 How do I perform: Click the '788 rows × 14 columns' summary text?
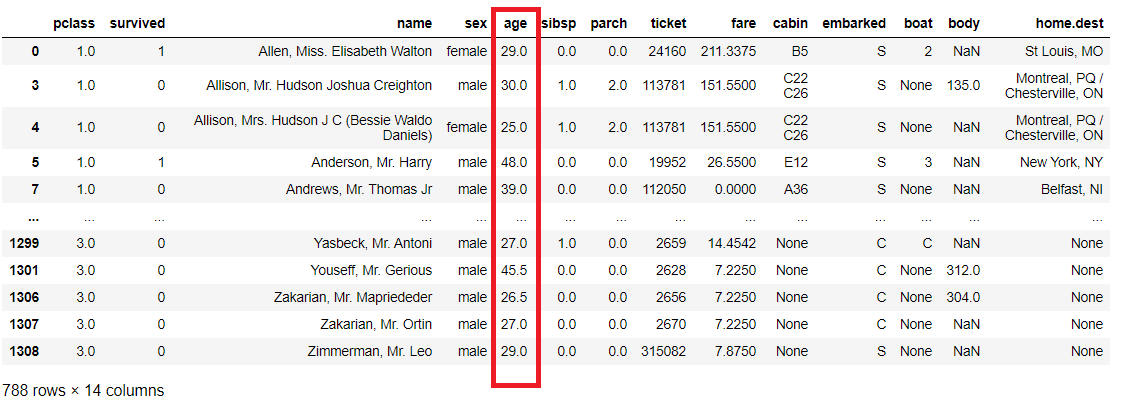pyautogui.click(x=83, y=391)
